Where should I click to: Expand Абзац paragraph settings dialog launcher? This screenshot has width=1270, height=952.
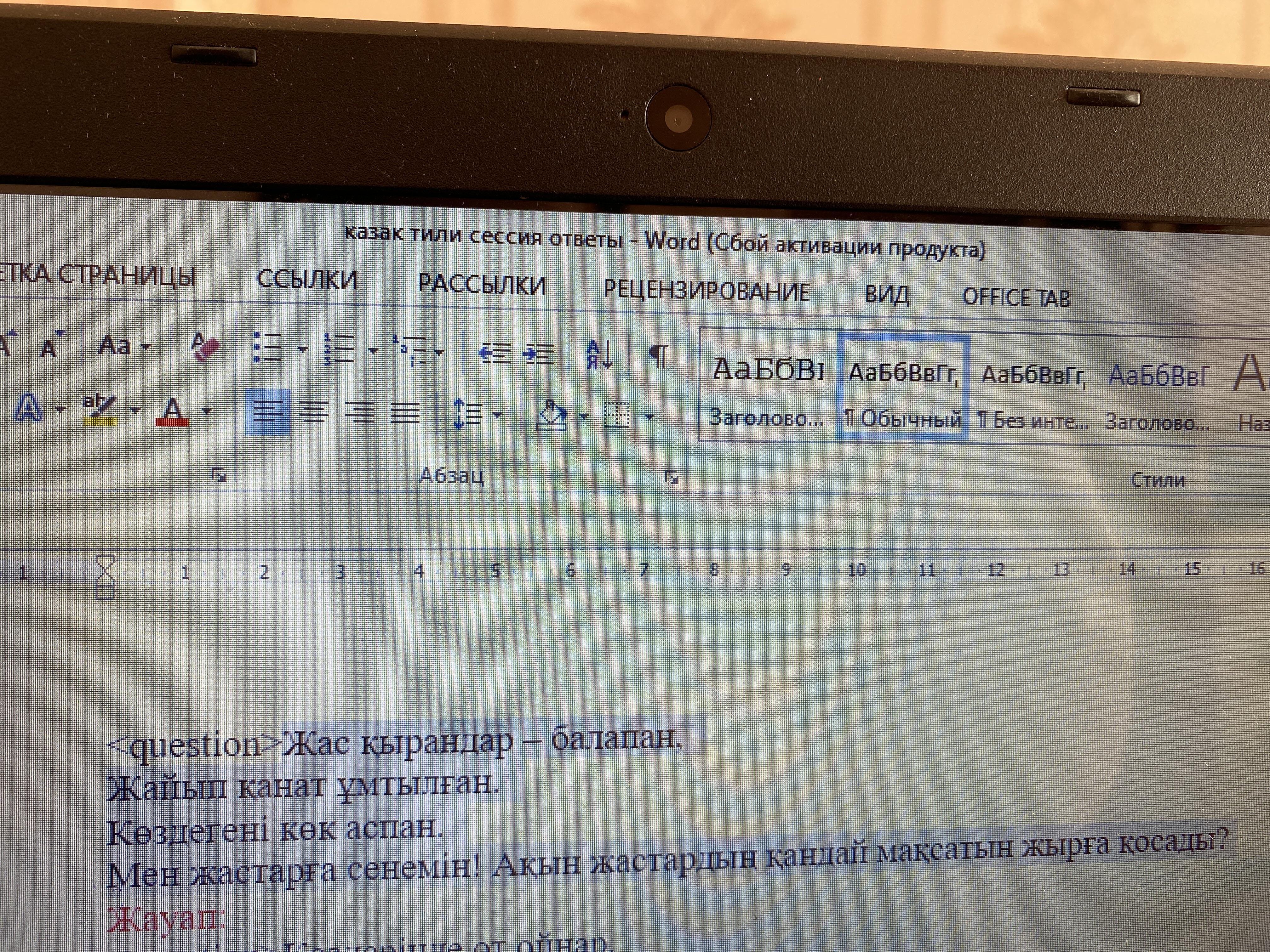click(671, 477)
